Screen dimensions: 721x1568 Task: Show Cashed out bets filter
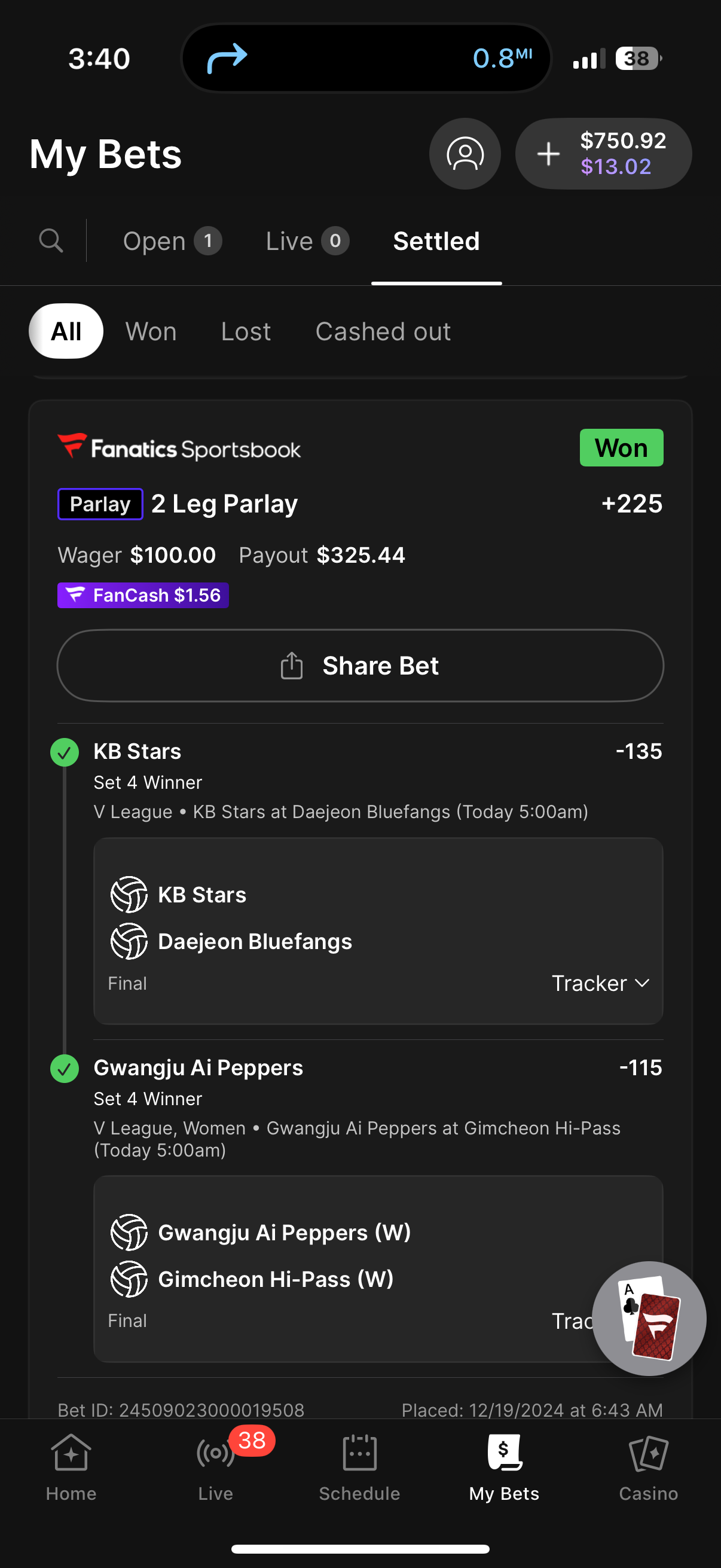click(383, 331)
